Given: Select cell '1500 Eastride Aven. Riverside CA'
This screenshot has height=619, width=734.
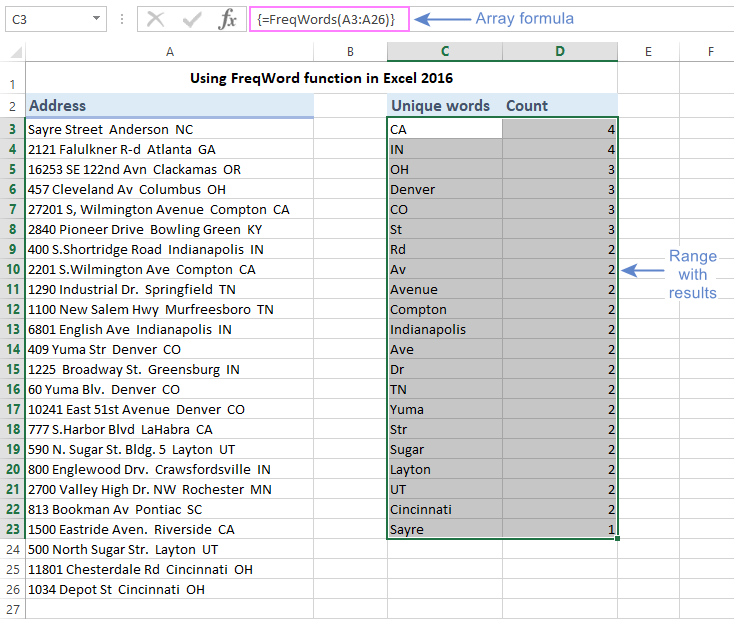Looking at the screenshot, I should coord(169,529).
